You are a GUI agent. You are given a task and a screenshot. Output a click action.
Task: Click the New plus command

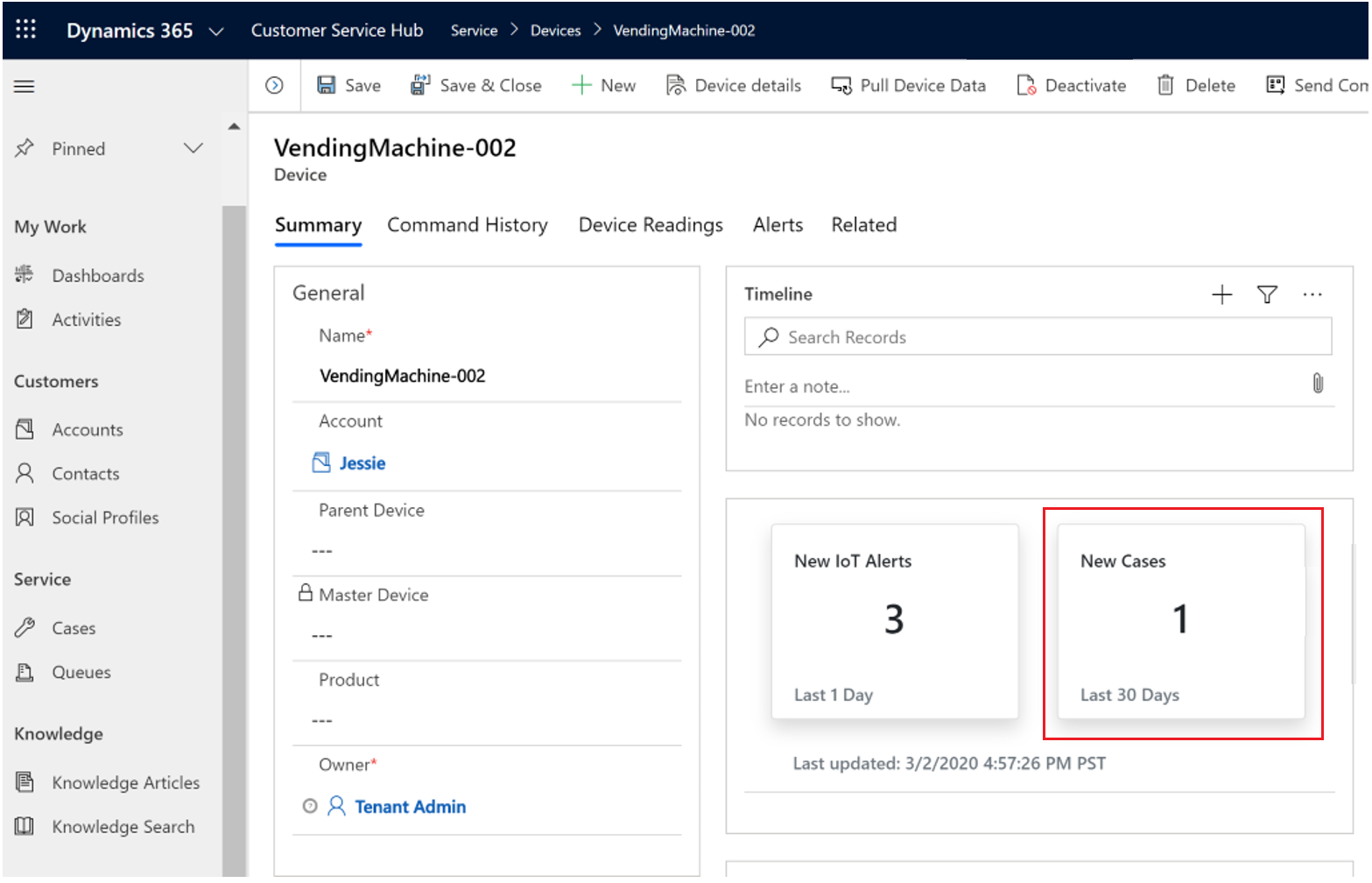[603, 85]
